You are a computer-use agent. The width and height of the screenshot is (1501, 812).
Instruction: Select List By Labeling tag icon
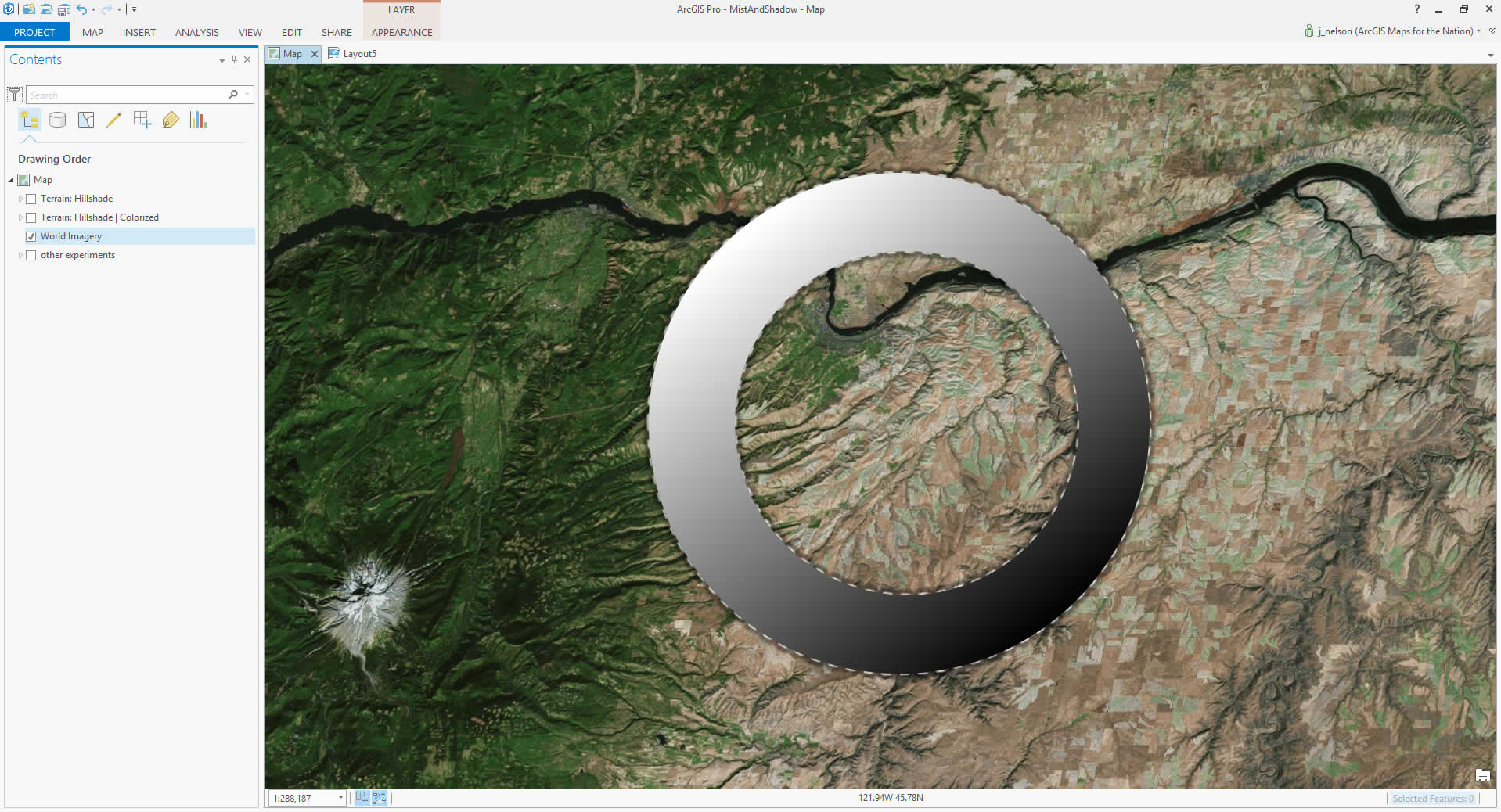(171, 120)
